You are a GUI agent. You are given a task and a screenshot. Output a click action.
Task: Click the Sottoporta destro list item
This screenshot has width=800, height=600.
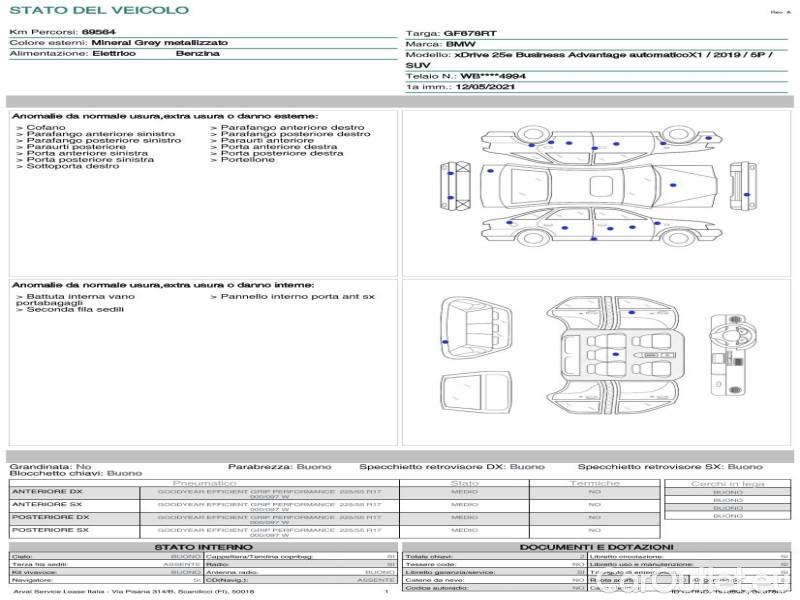(73, 166)
